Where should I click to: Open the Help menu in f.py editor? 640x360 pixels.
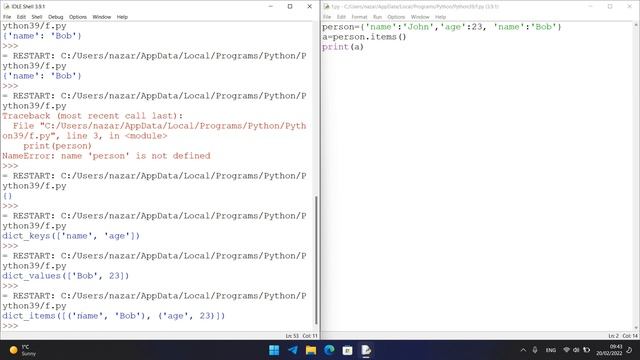pyautogui.click(x=440, y=17)
